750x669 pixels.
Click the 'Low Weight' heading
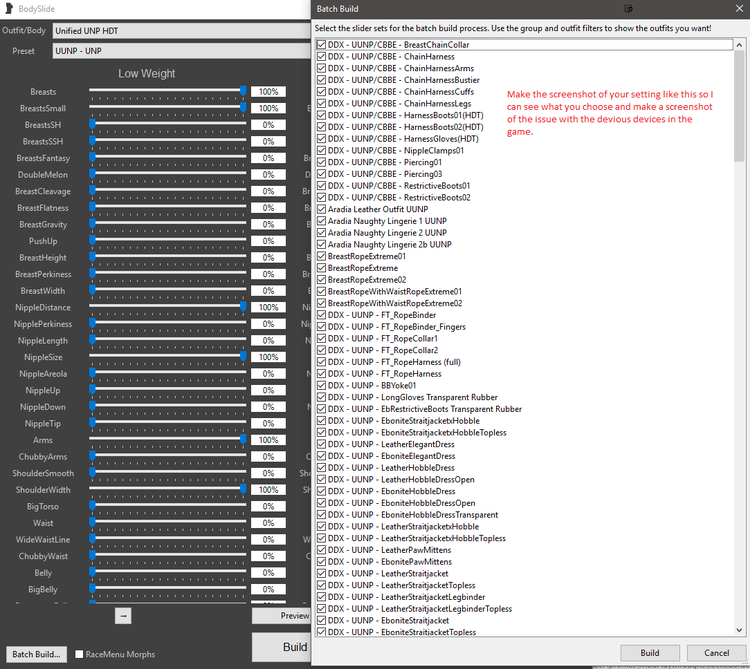146,74
